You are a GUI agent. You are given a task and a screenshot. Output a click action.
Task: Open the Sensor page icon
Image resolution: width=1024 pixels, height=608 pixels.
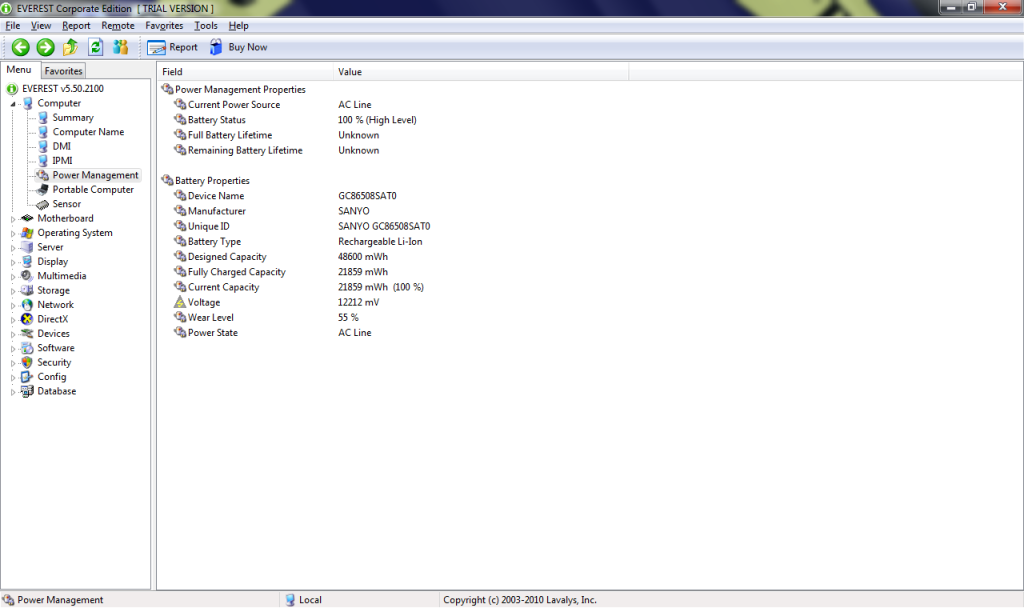click(42, 204)
